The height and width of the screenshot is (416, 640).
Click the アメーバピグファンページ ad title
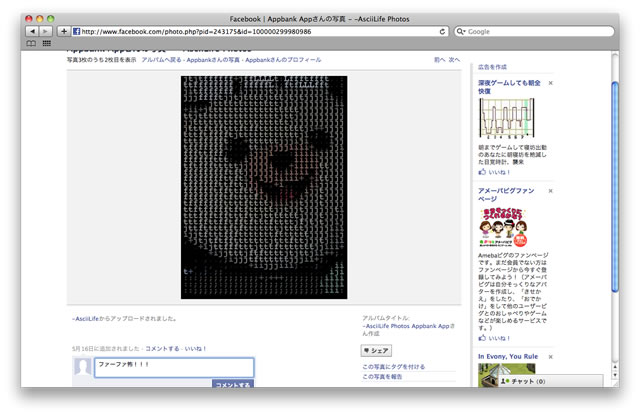[506, 195]
